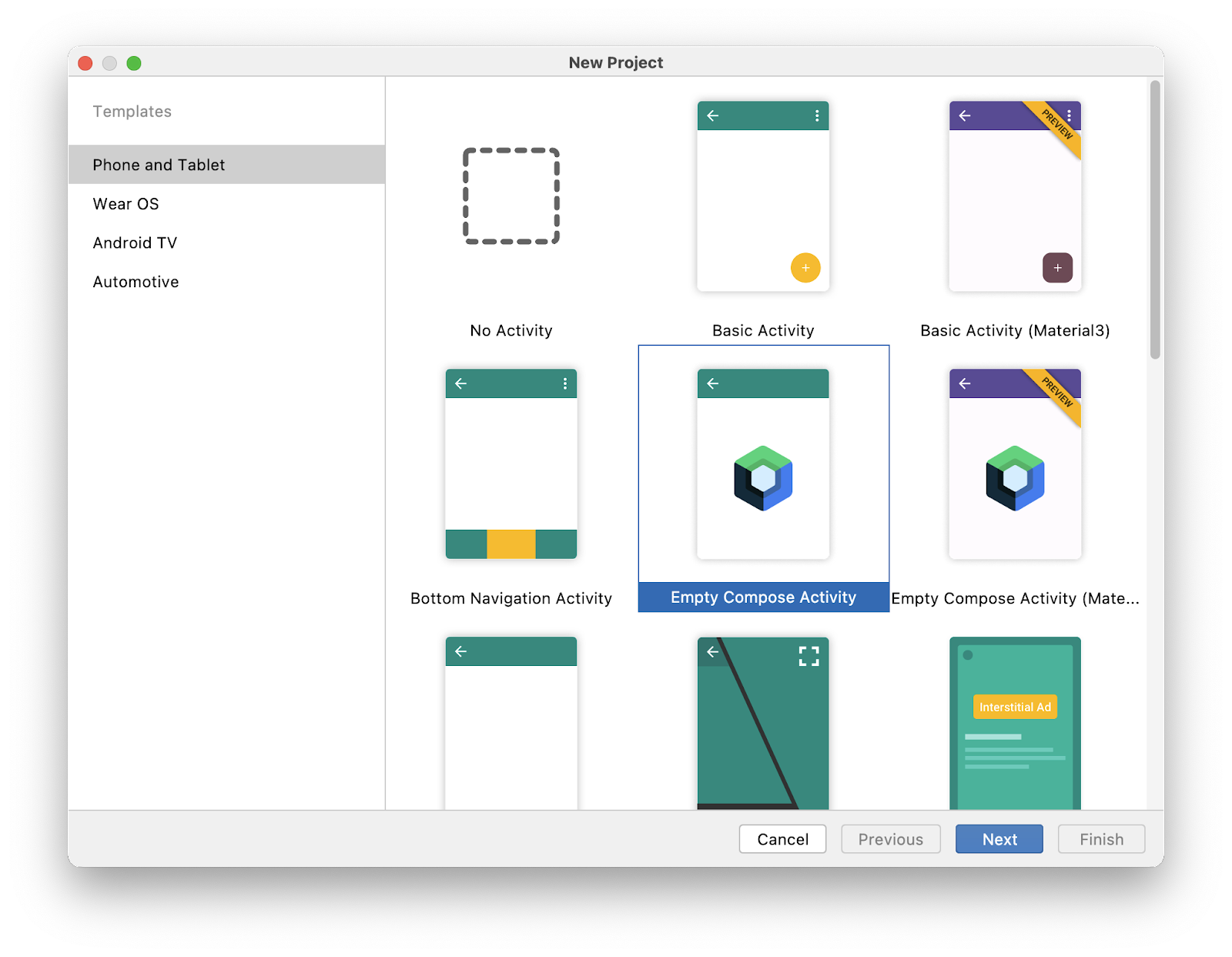Select Phone and Tablet in the sidebar
1232x957 pixels.
[159, 164]
